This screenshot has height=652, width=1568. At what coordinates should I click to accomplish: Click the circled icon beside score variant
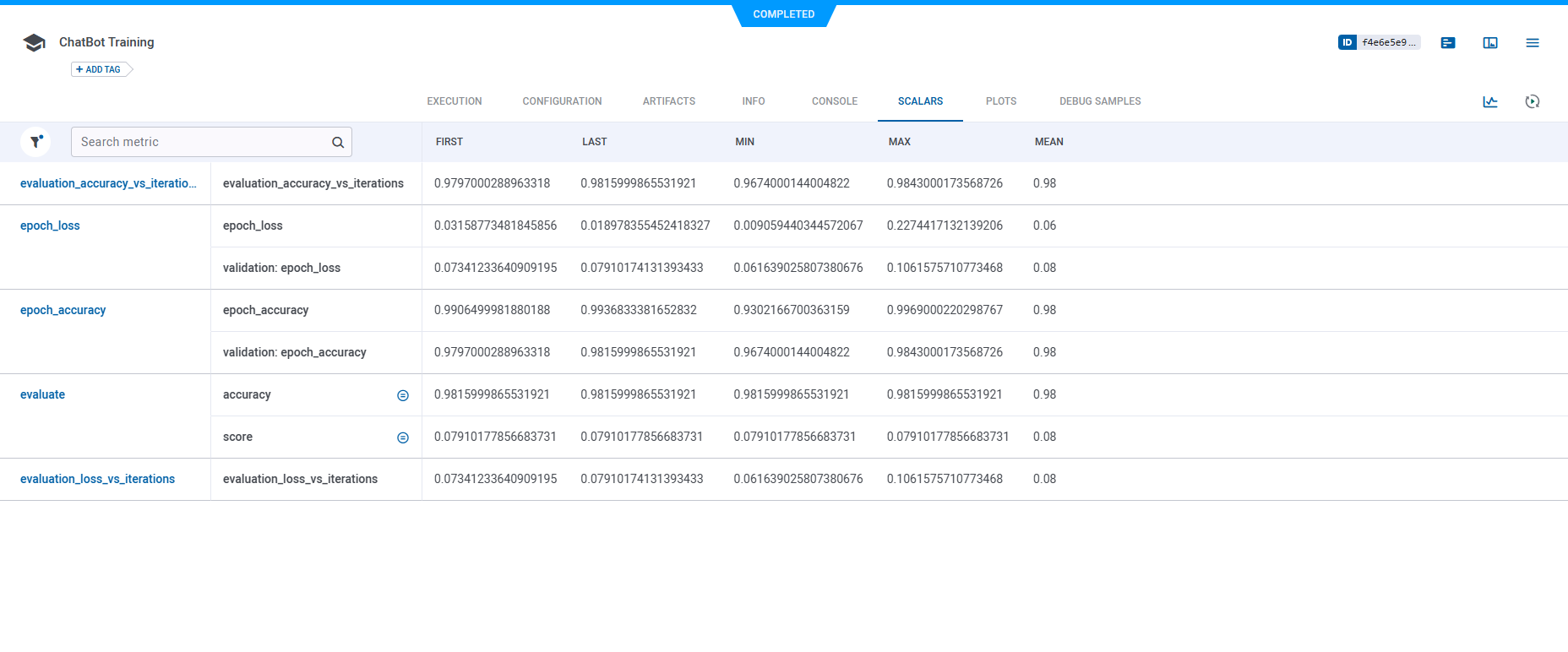(x=403, y=437)
